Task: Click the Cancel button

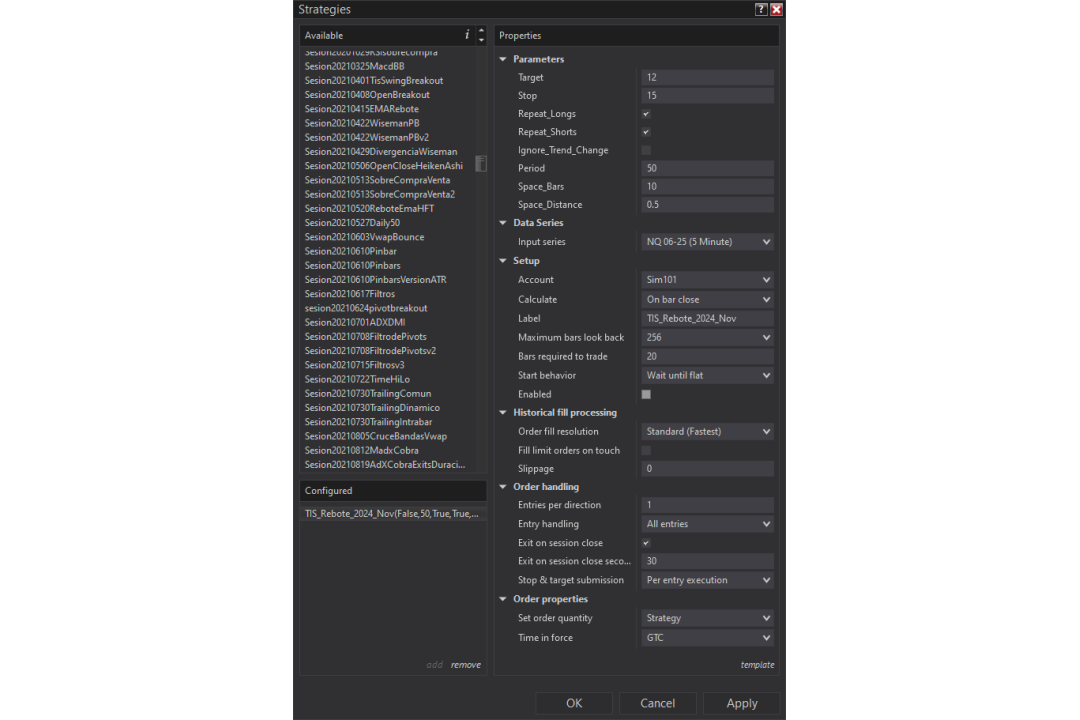Action: click(x=658, y=703)
